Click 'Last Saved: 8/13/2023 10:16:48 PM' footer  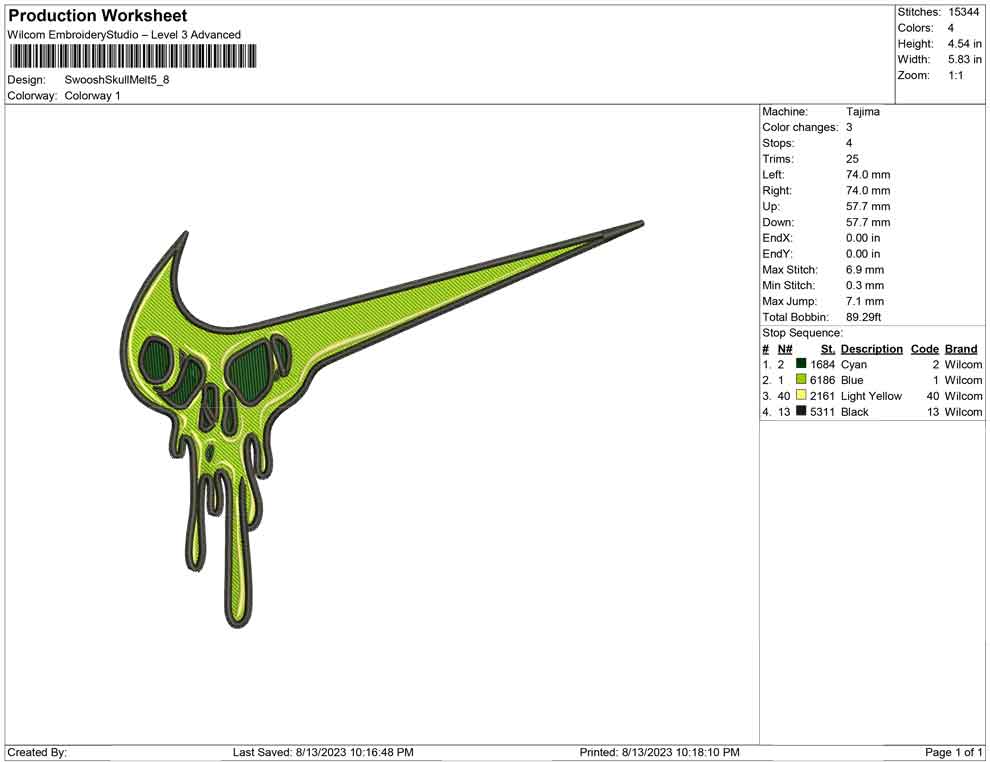click(x=323, y=752)
